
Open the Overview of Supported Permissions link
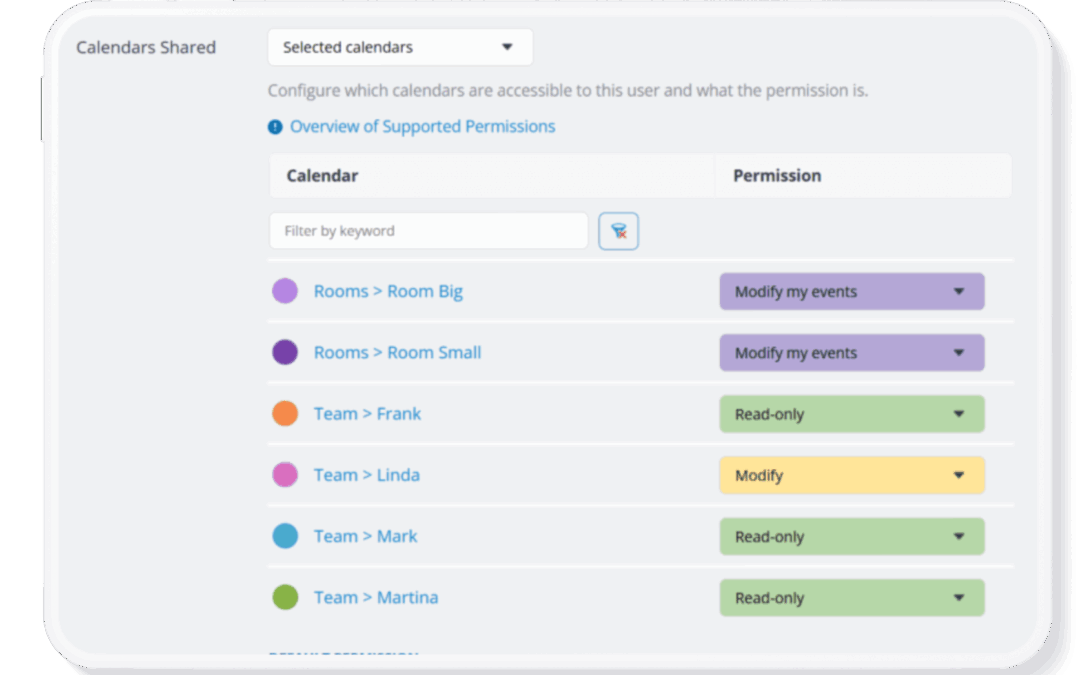point(421,126)
